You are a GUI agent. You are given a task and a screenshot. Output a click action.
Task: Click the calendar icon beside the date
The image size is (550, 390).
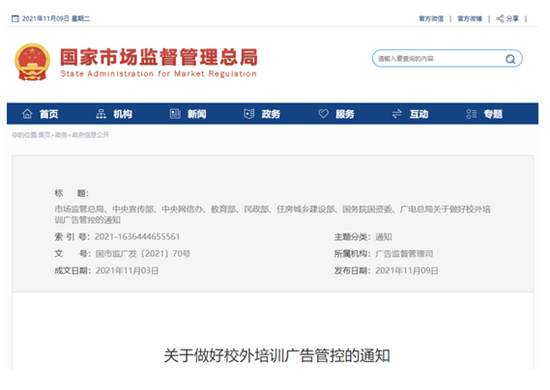15,19
